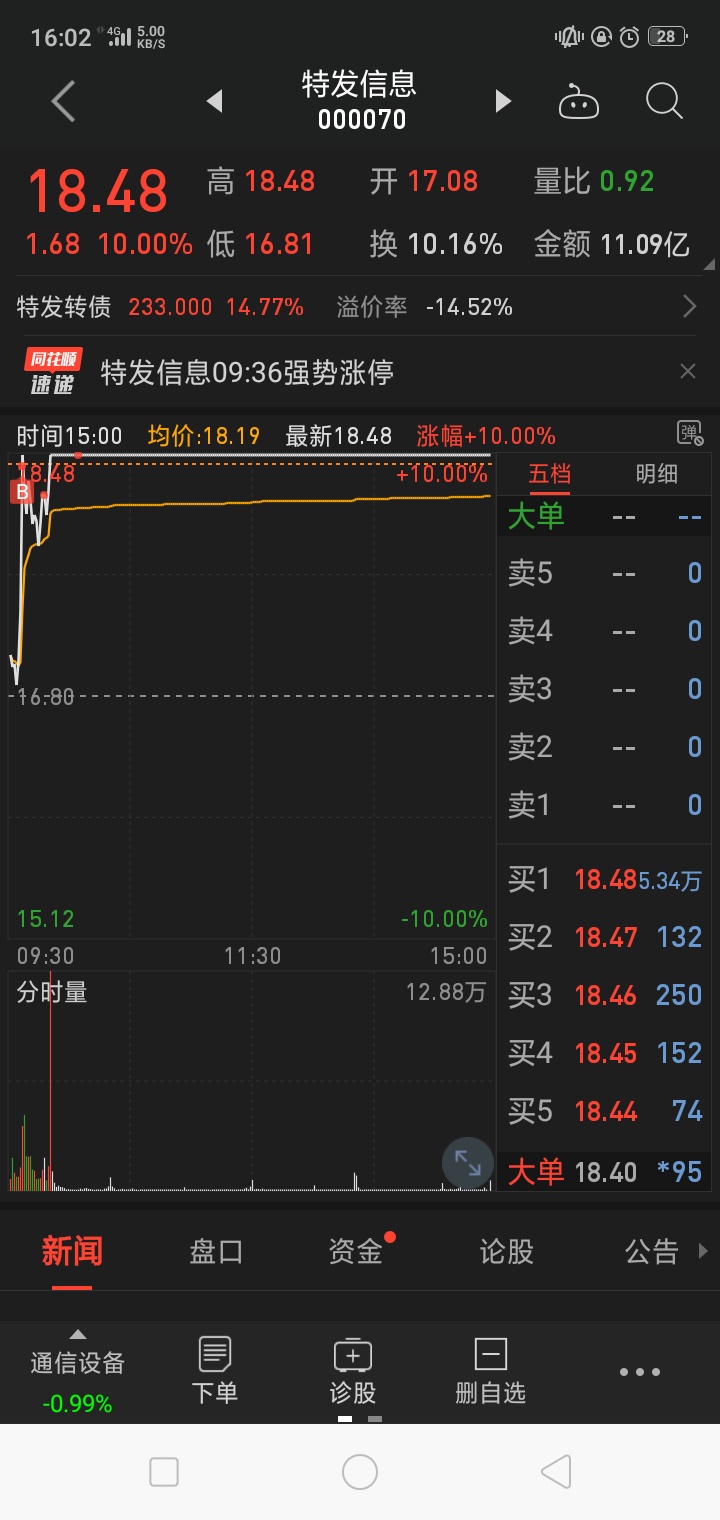
Task: Go to previous stock with left triangle
Action: tap(214, 101)
